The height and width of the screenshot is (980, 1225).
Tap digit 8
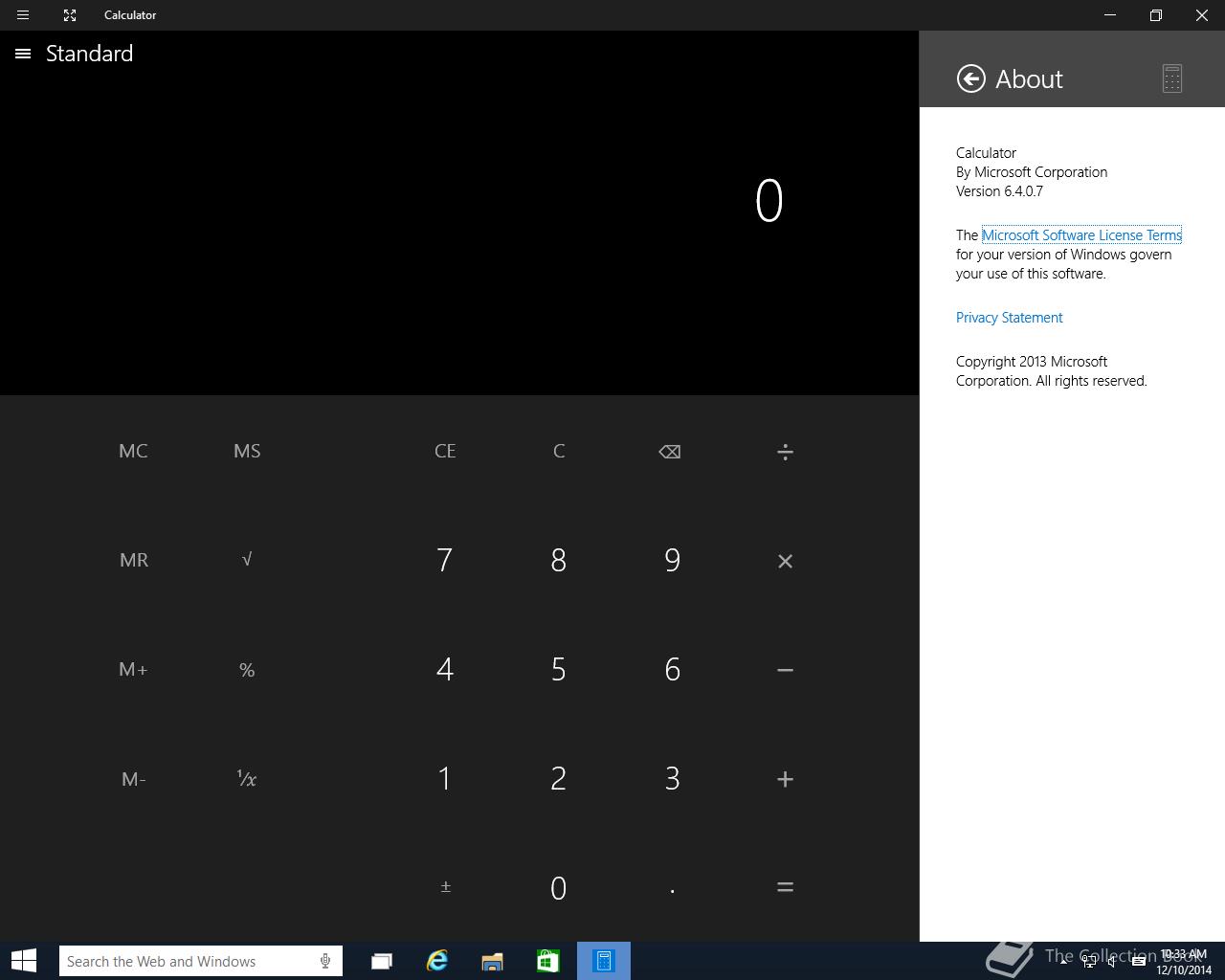coord(559,560)
